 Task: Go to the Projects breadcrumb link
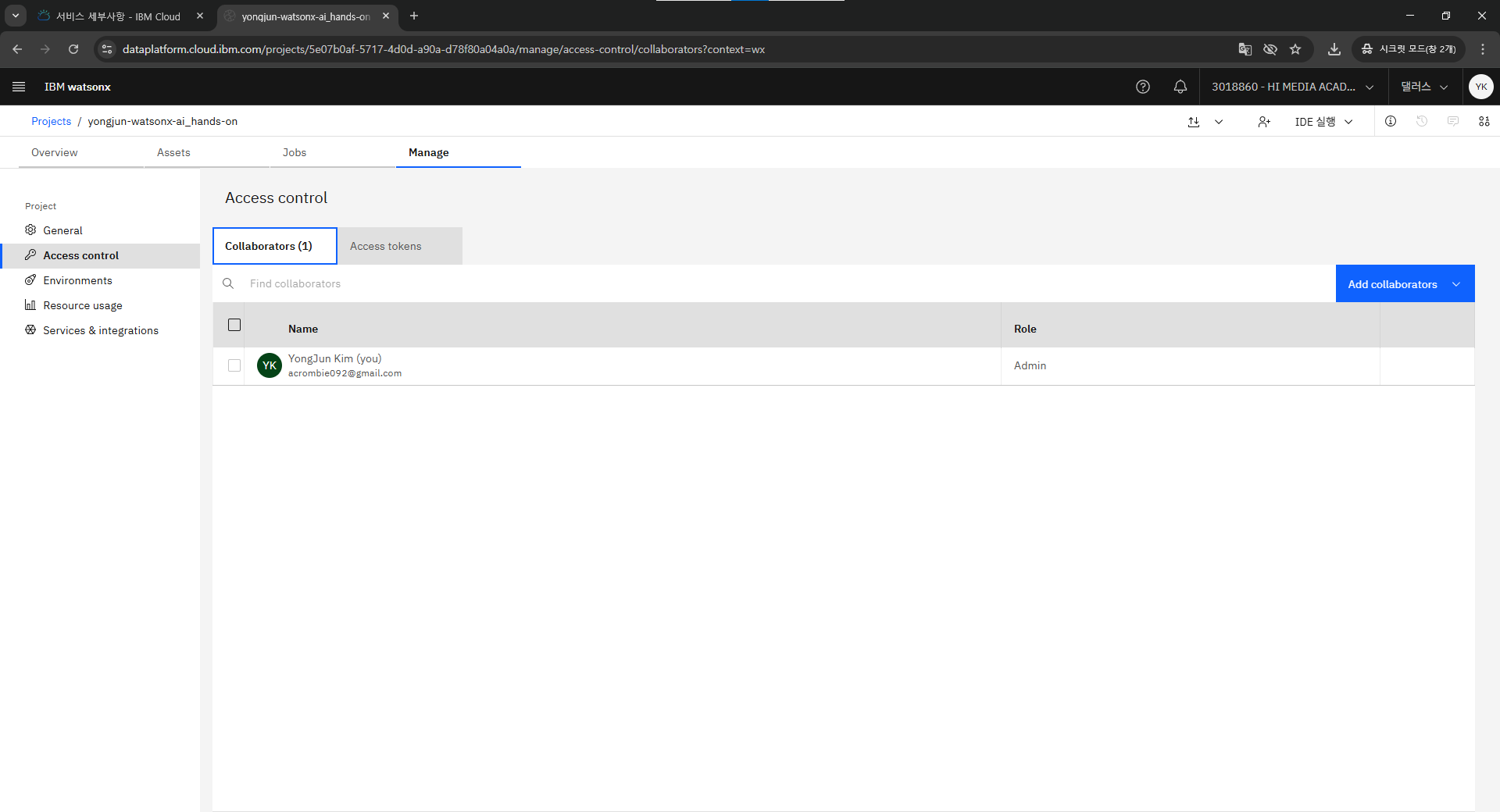coord(51,121)
